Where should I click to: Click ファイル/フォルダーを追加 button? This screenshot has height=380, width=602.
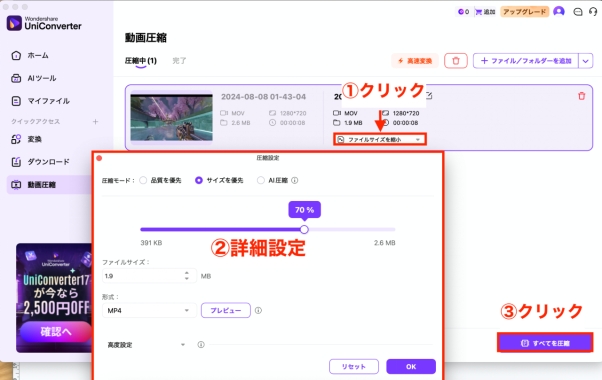(x=526, y=61)
